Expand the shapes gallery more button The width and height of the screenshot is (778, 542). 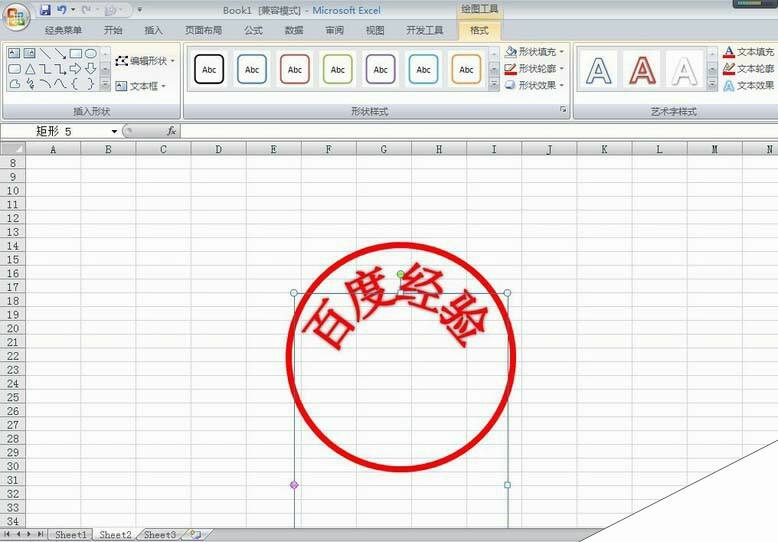[105, 85]
